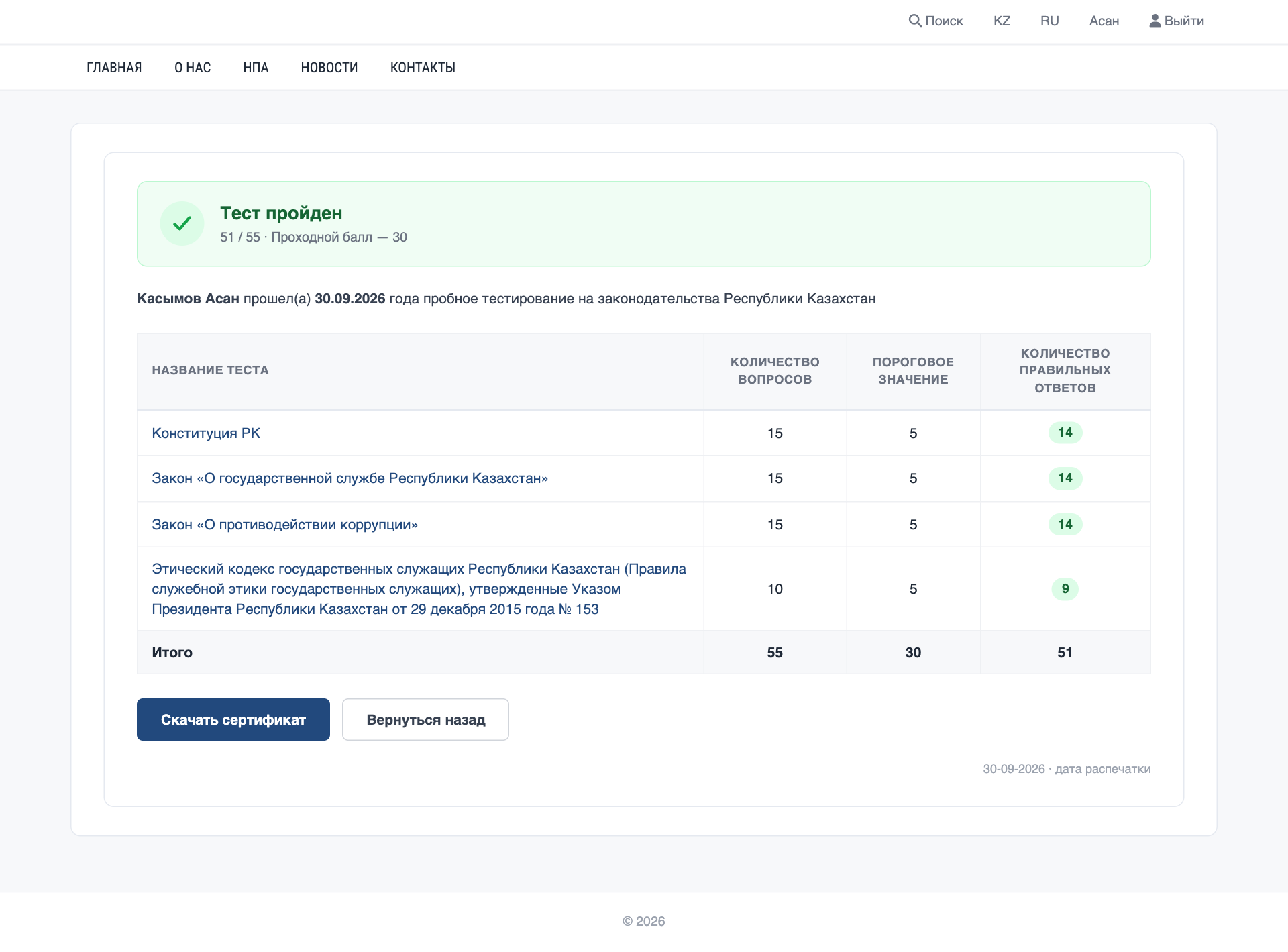Click the Касымов Асан name text
The width and height of the screenshot is (1288, 952).
click(x=188, y=299)
